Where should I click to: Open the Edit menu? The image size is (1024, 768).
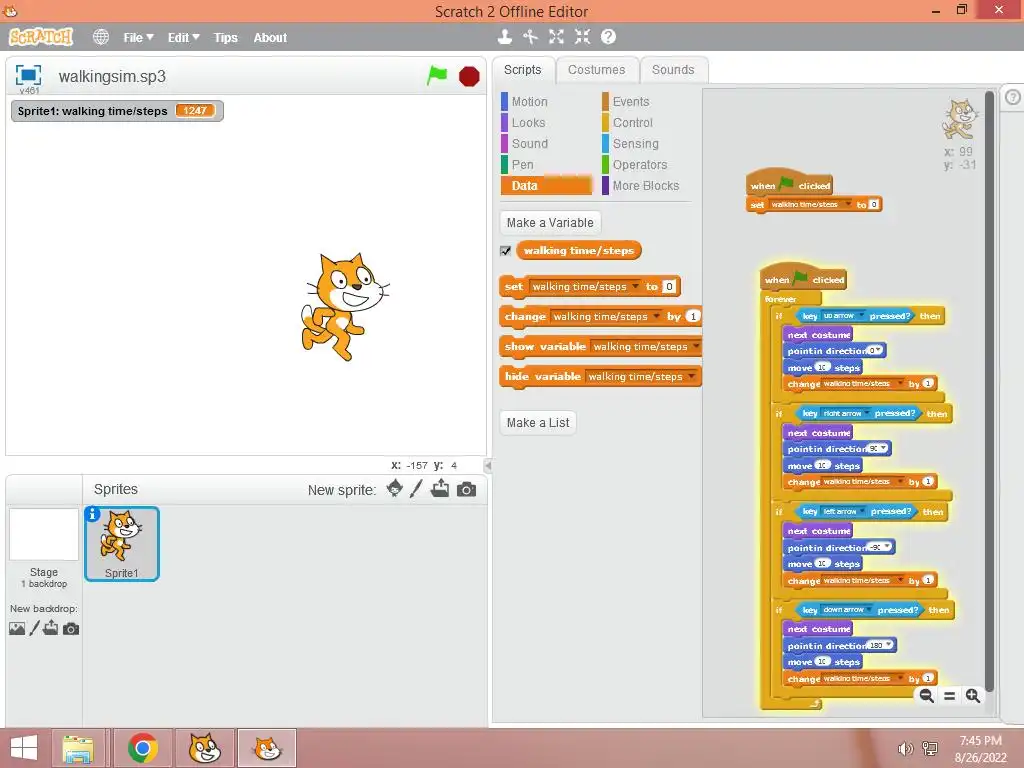(184, 38)
